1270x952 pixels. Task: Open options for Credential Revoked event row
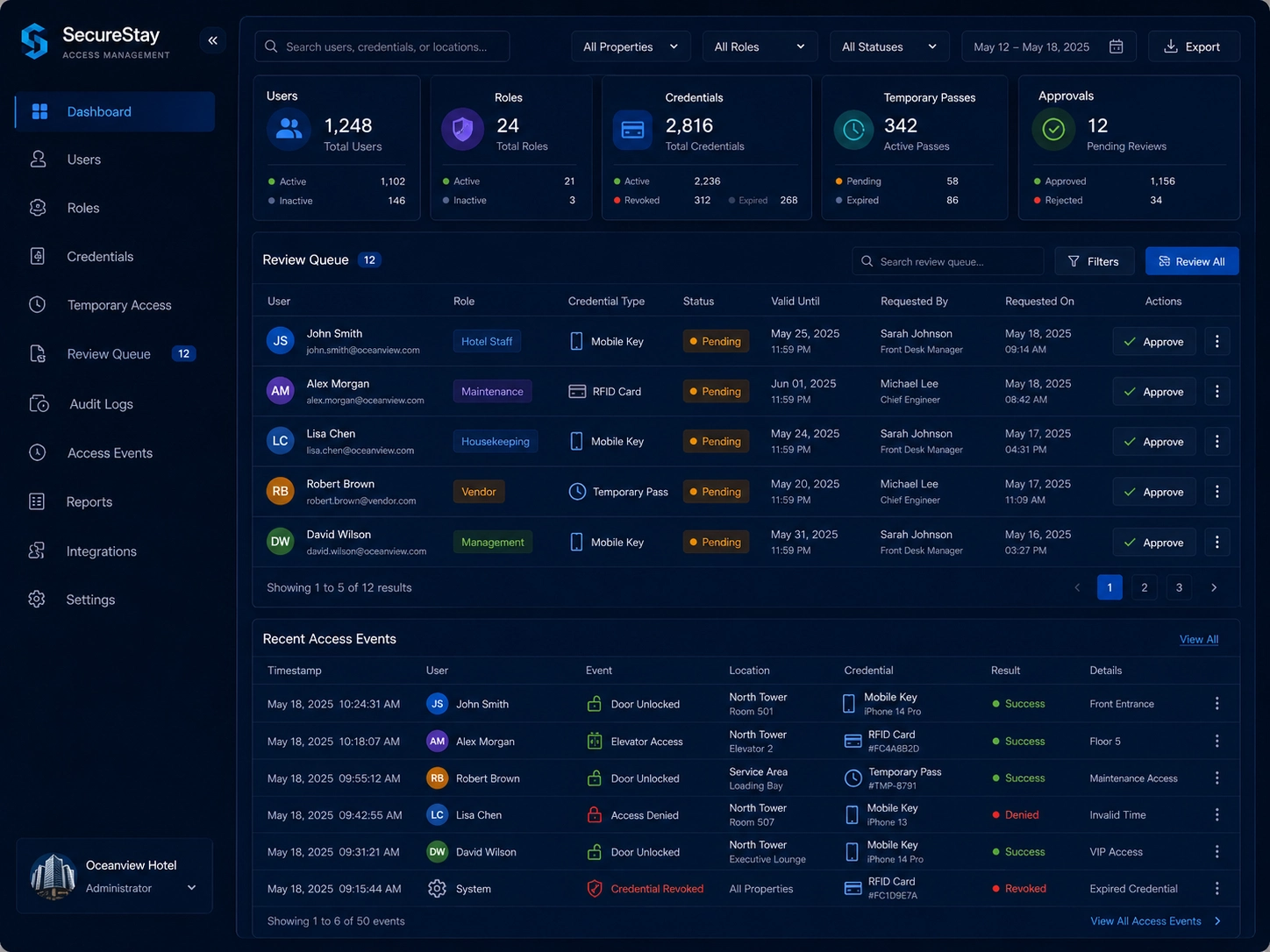point(1216,888)
